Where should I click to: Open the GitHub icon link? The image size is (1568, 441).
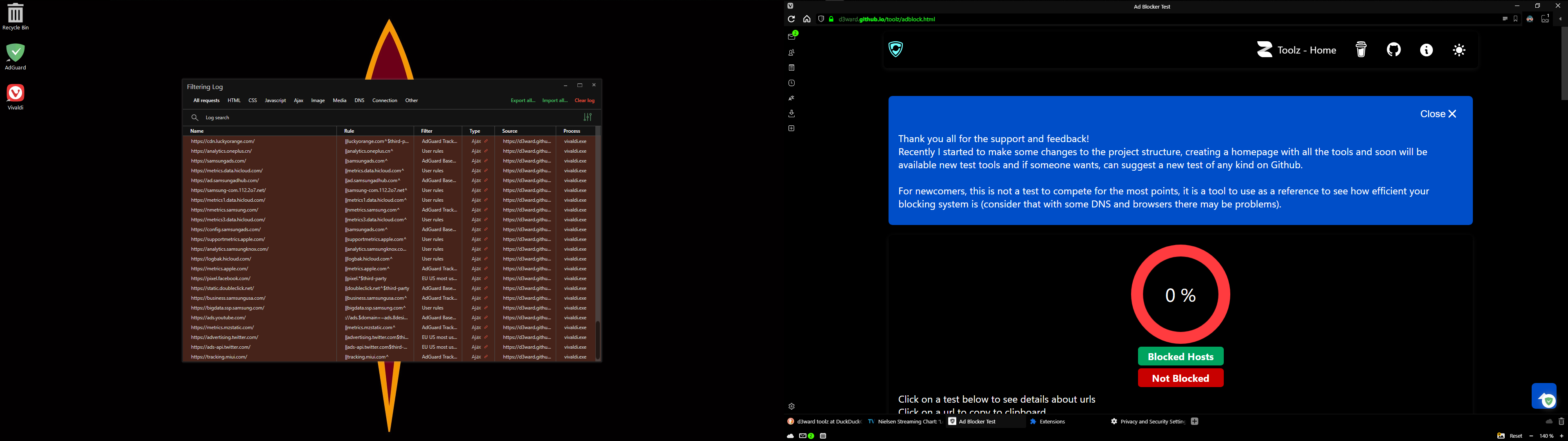click(x=1394, y=50)
